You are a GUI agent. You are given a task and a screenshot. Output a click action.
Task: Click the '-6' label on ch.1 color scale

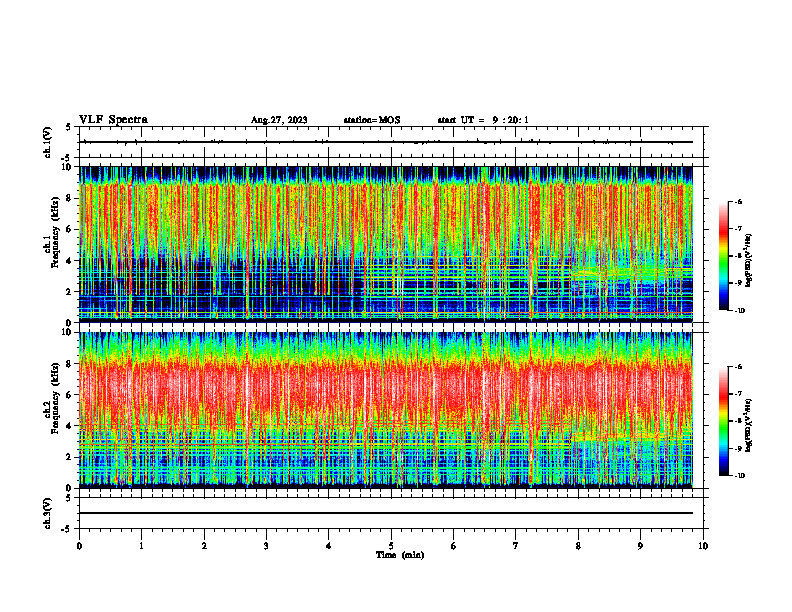pyautogui.click(x=738, y=202)
